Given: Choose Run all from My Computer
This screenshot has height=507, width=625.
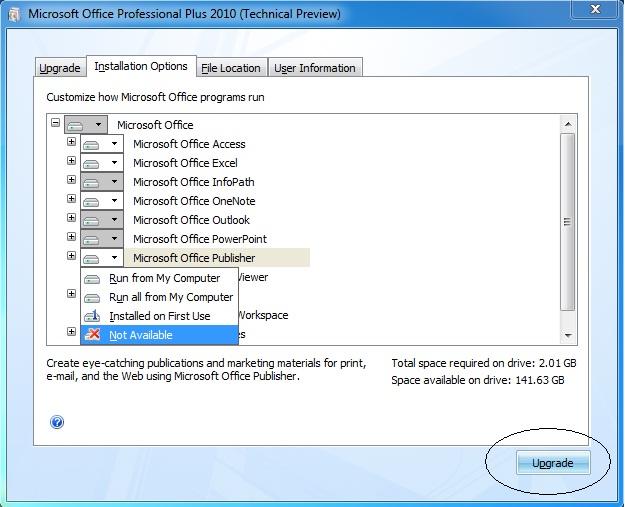Looking at the screenshot, I should point(159,297).
